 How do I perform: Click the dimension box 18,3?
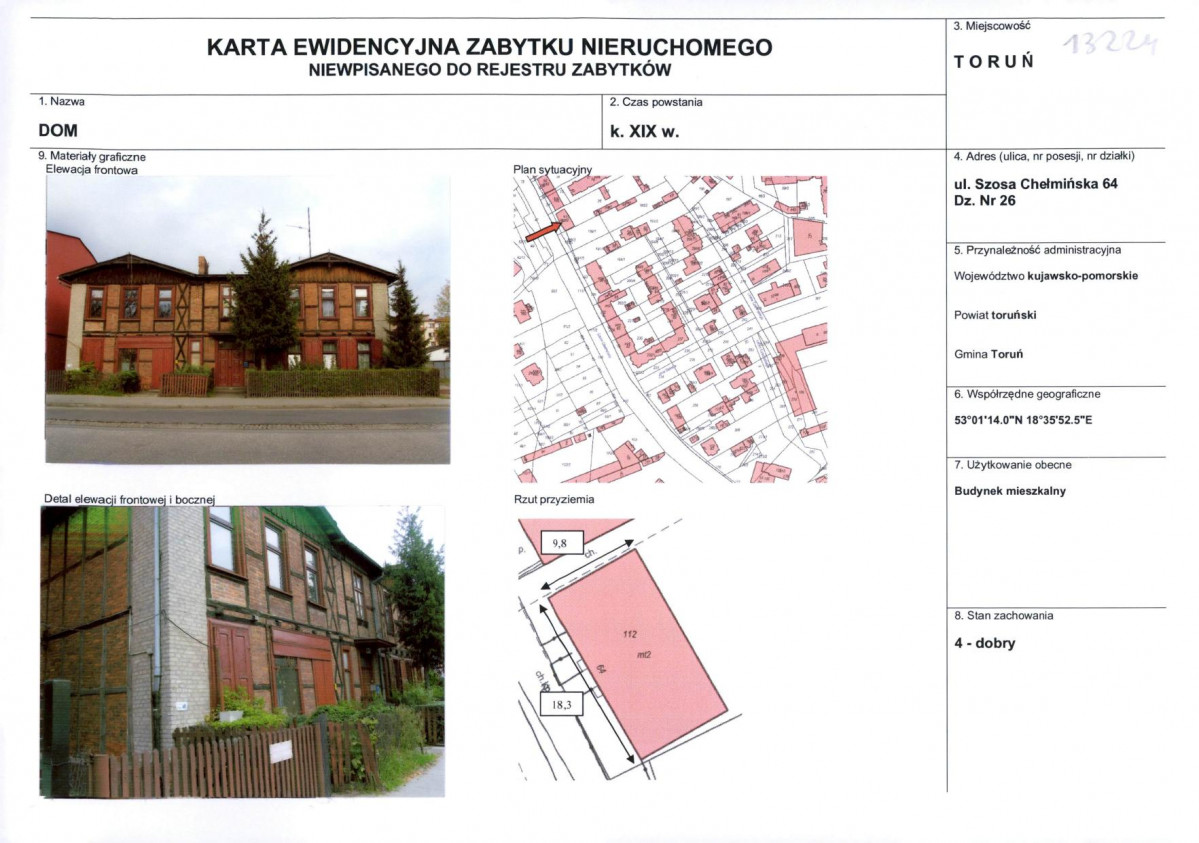(x=561, y=705)
